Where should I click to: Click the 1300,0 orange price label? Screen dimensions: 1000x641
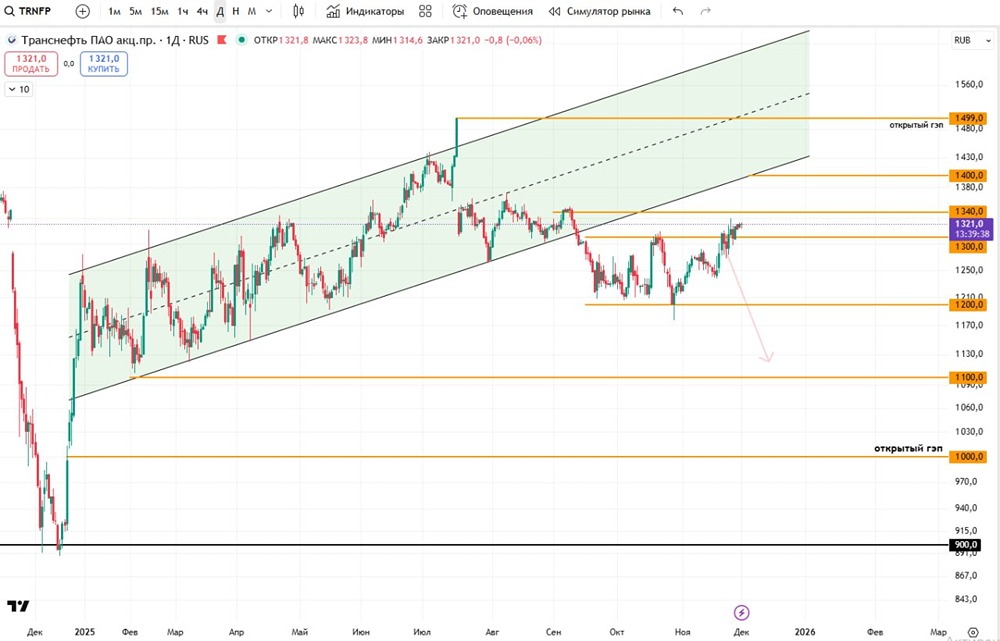click(967, 246)
